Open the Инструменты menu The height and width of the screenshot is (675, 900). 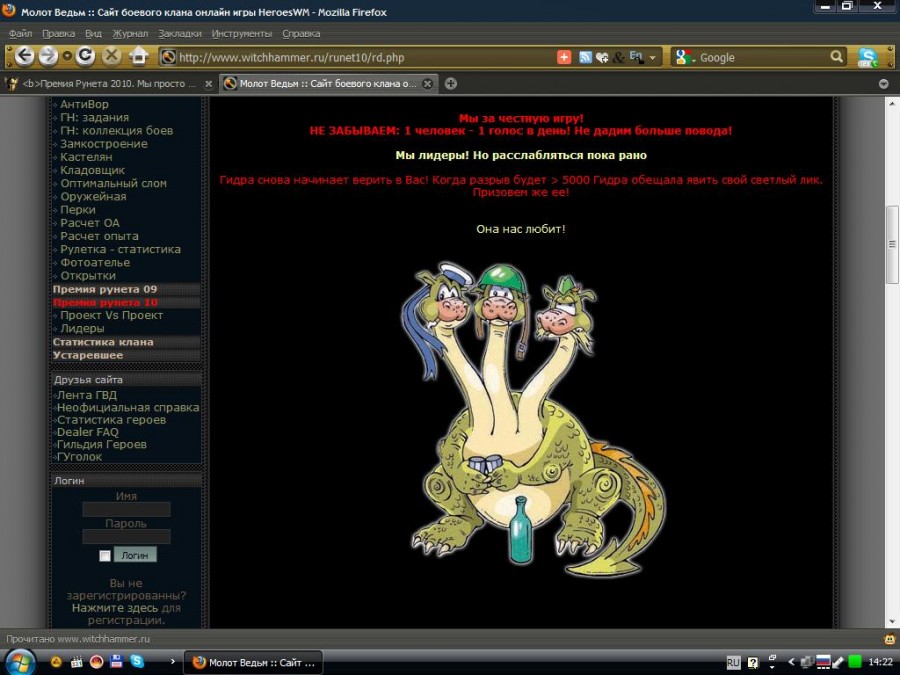[242, 33]
